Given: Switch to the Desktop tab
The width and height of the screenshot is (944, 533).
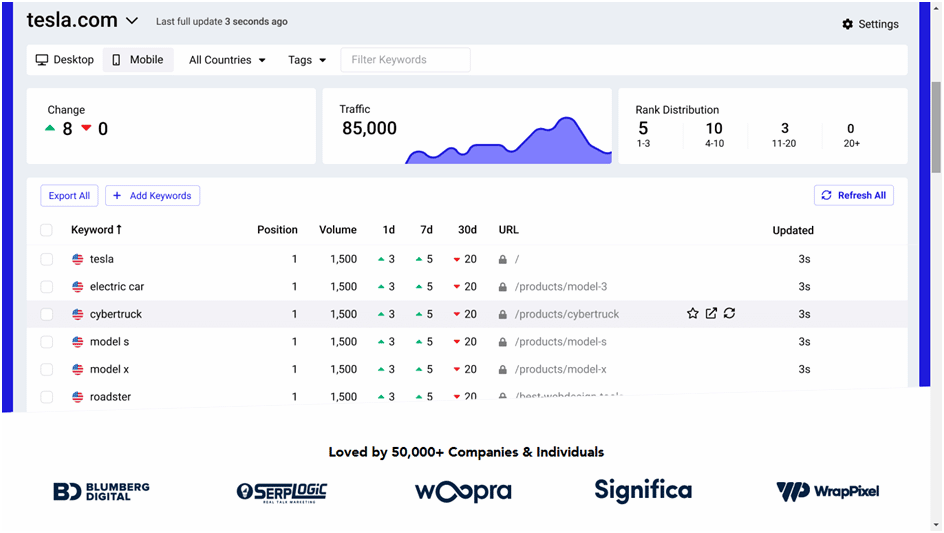Looking at the screenshot, I should tap(65, 60).
